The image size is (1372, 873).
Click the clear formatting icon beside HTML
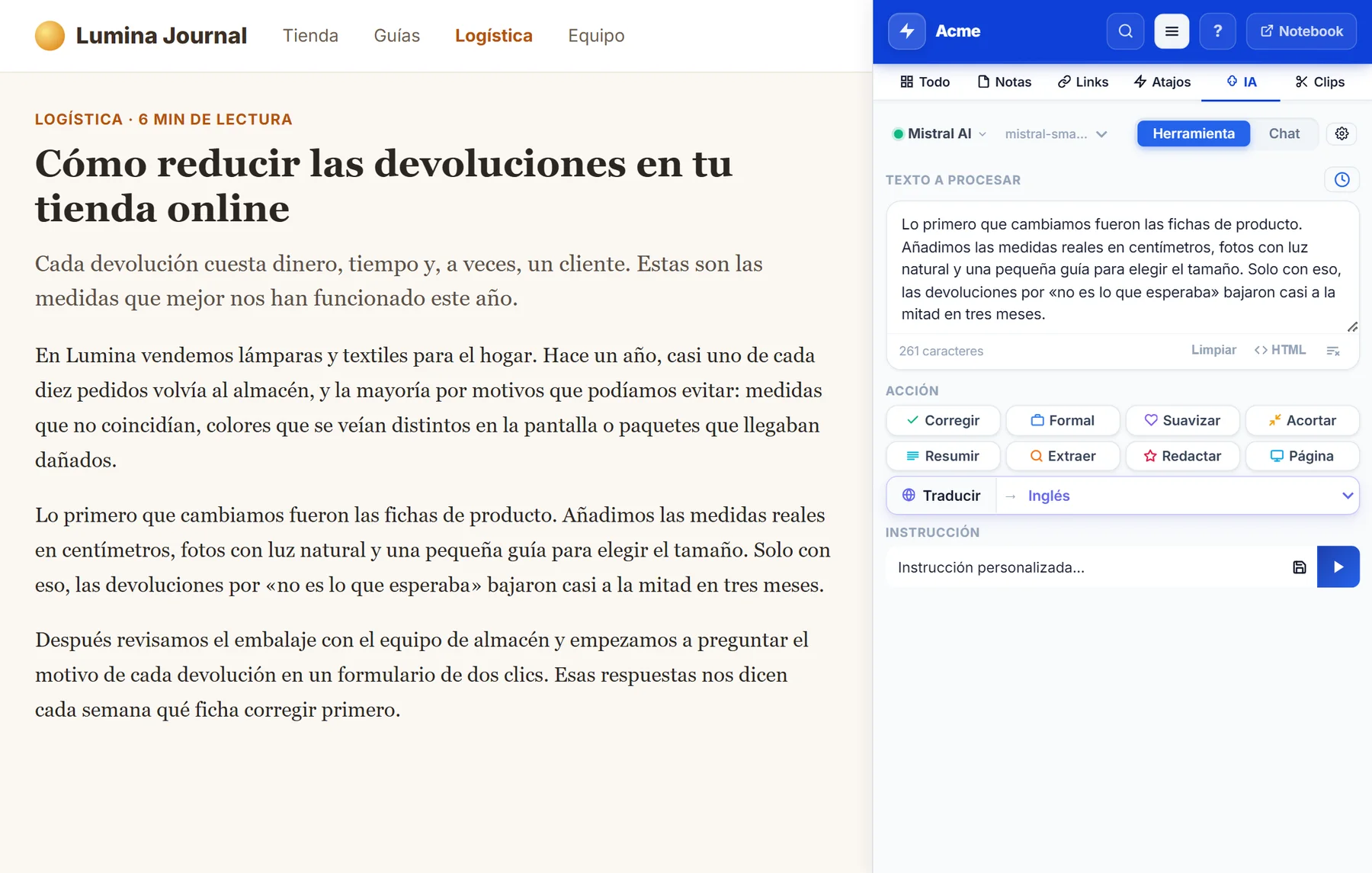click(x=1333, y=351)
